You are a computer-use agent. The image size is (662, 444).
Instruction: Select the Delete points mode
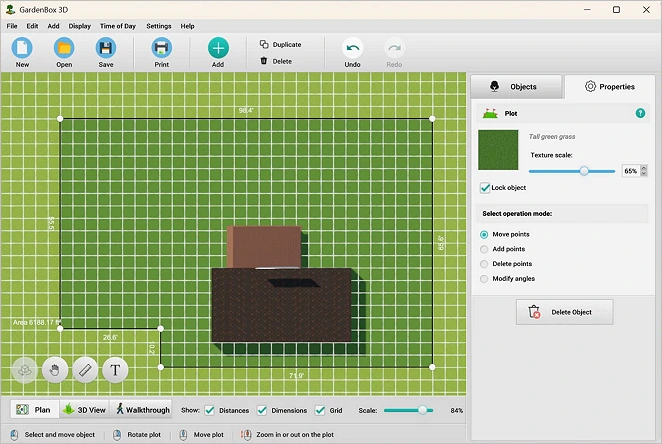[484, 264]
